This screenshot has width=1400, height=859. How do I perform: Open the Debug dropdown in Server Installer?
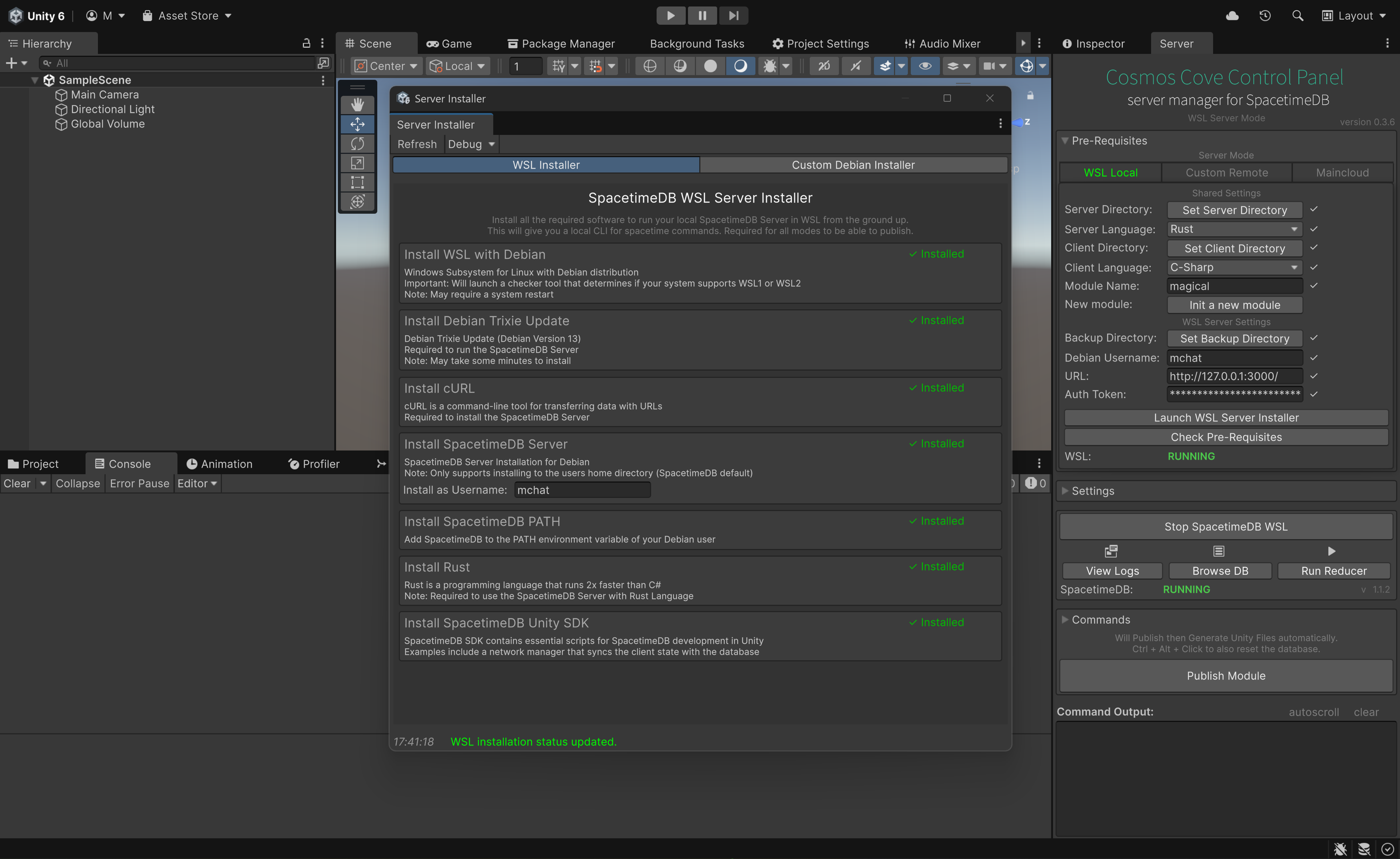coord(471,144)
